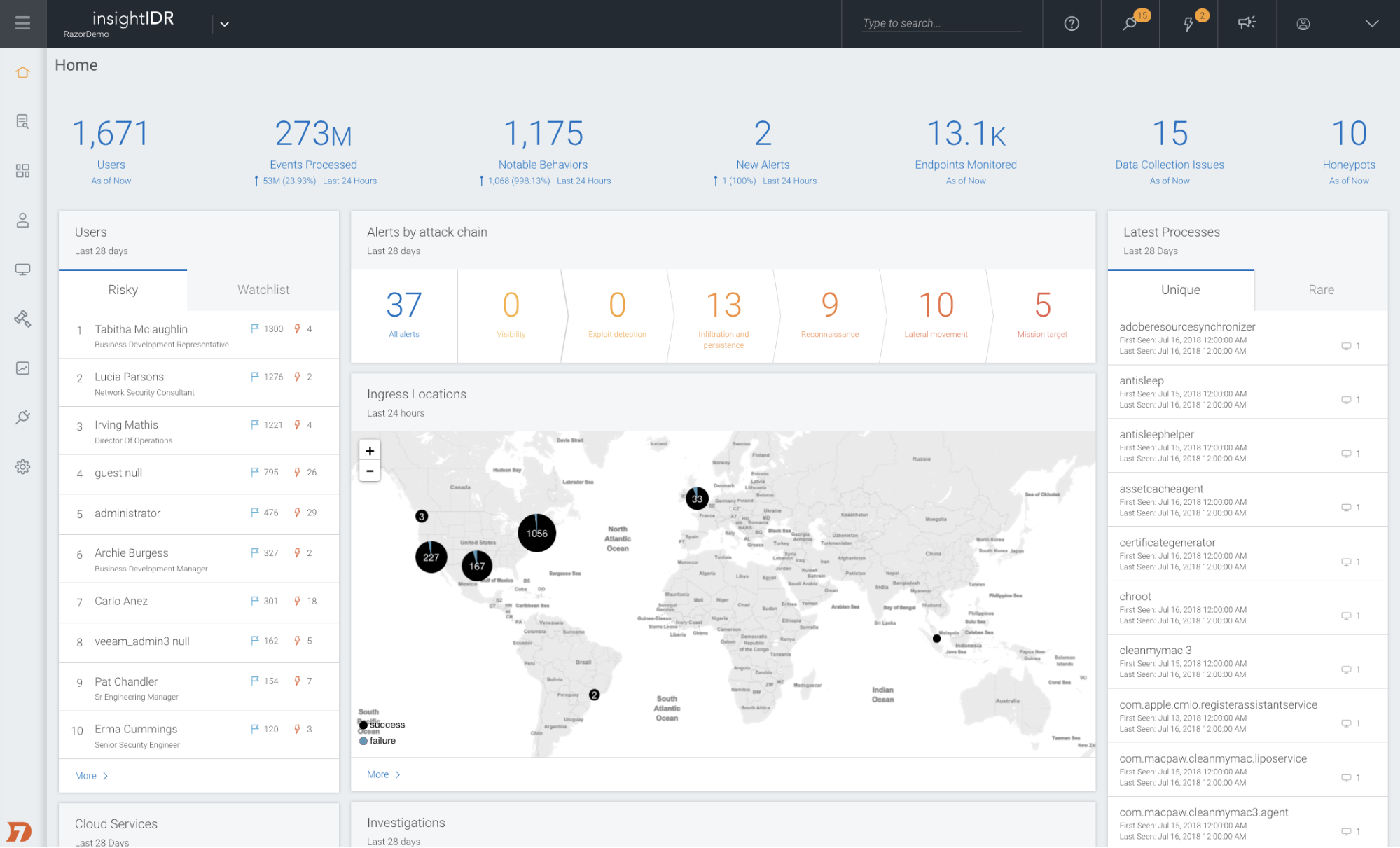Viewport: 1400px width, 848px height.
Task: Click into the Type to search field
Action: (x=941, y=23)
